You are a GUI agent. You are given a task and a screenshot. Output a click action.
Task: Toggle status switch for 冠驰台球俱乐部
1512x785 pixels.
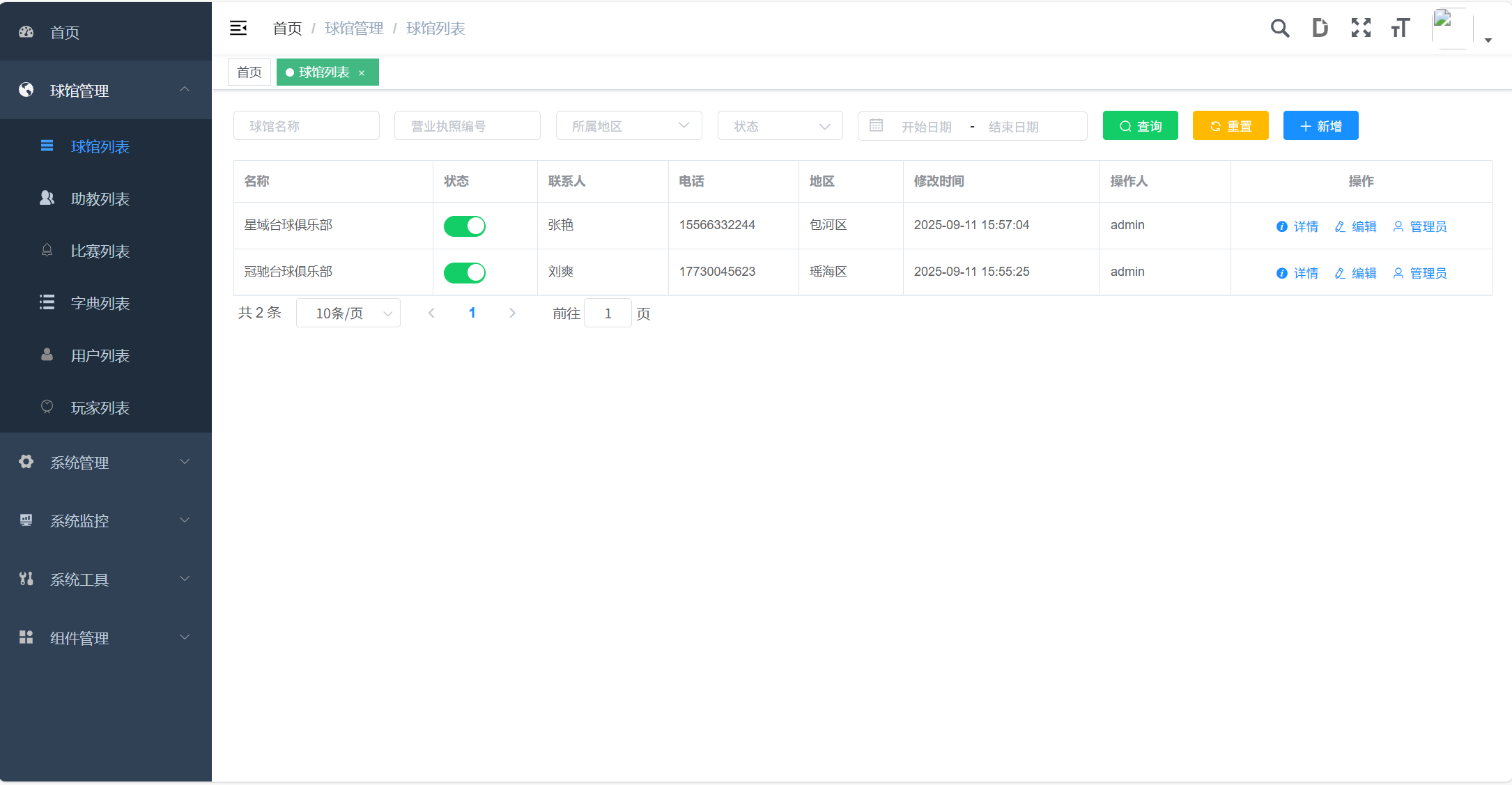point(464,272)
